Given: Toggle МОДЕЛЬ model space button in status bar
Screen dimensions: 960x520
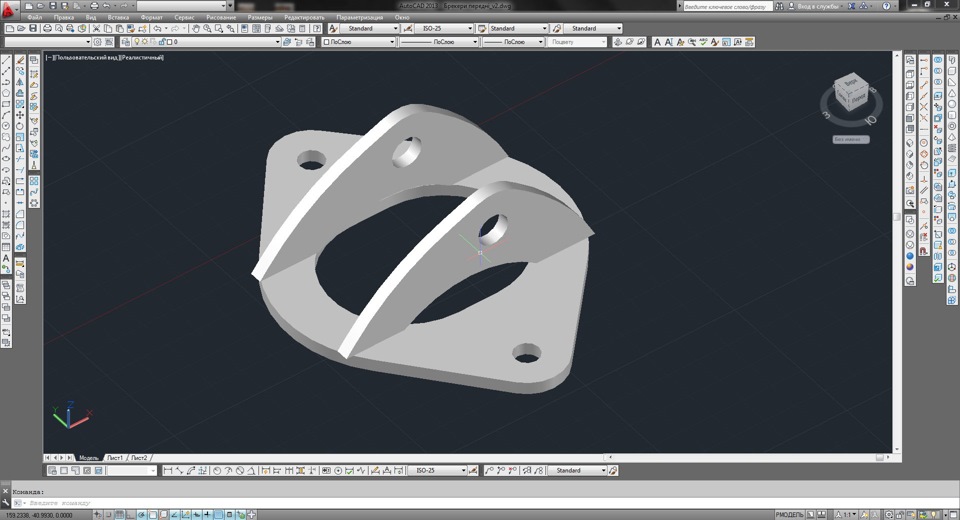Looking at the screenshot, I should pos(789,514).
